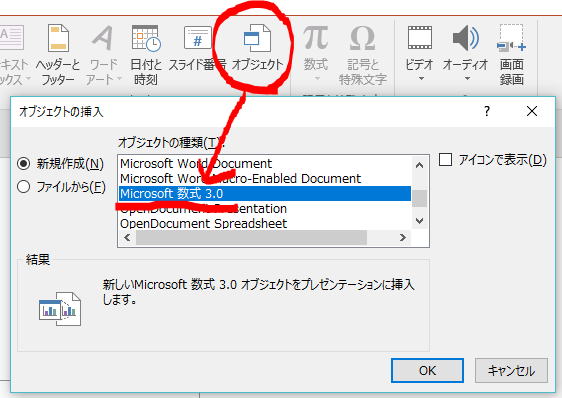Click the horizontal scroll left arrow
The image size is (562, 398).
point(127,237)
